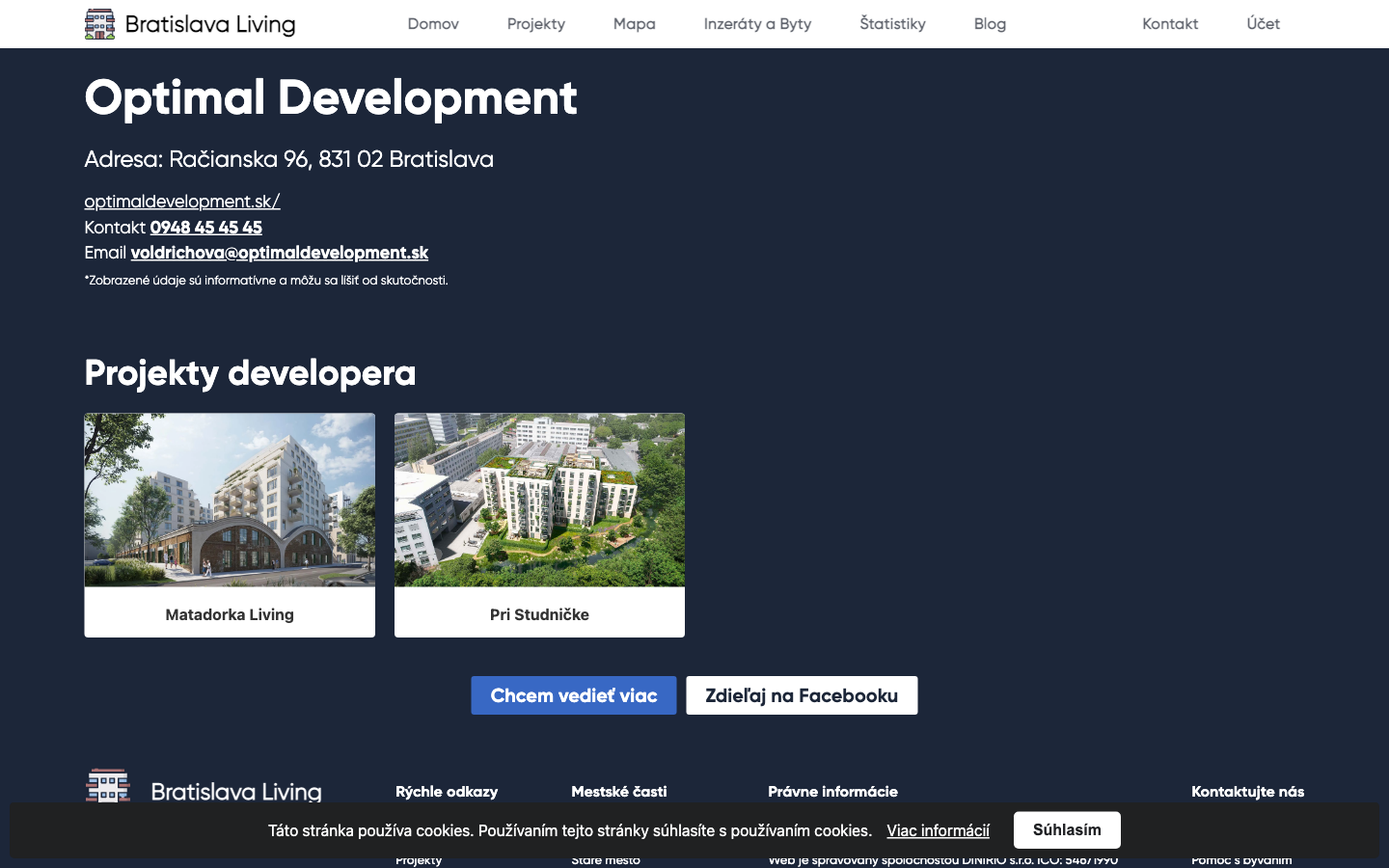Click the Optimal Development heading
Screen dimensions: 1389x868
(x=331, y=98)
